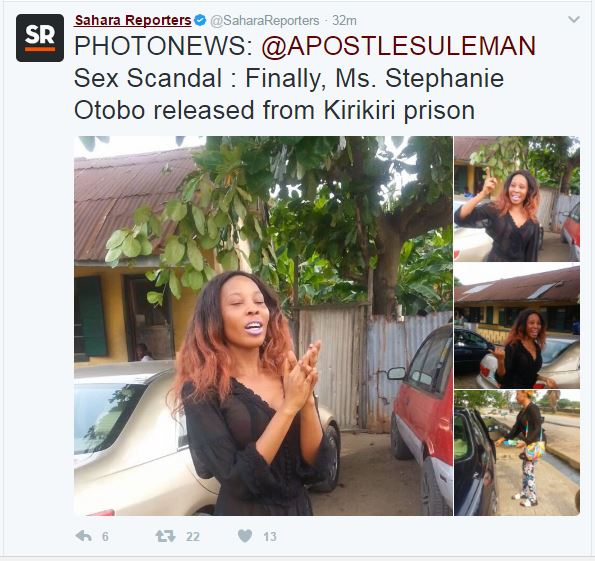Open the @SaharaReporters handle
Screen dimensions: 595x561
(x=264, y=20)
